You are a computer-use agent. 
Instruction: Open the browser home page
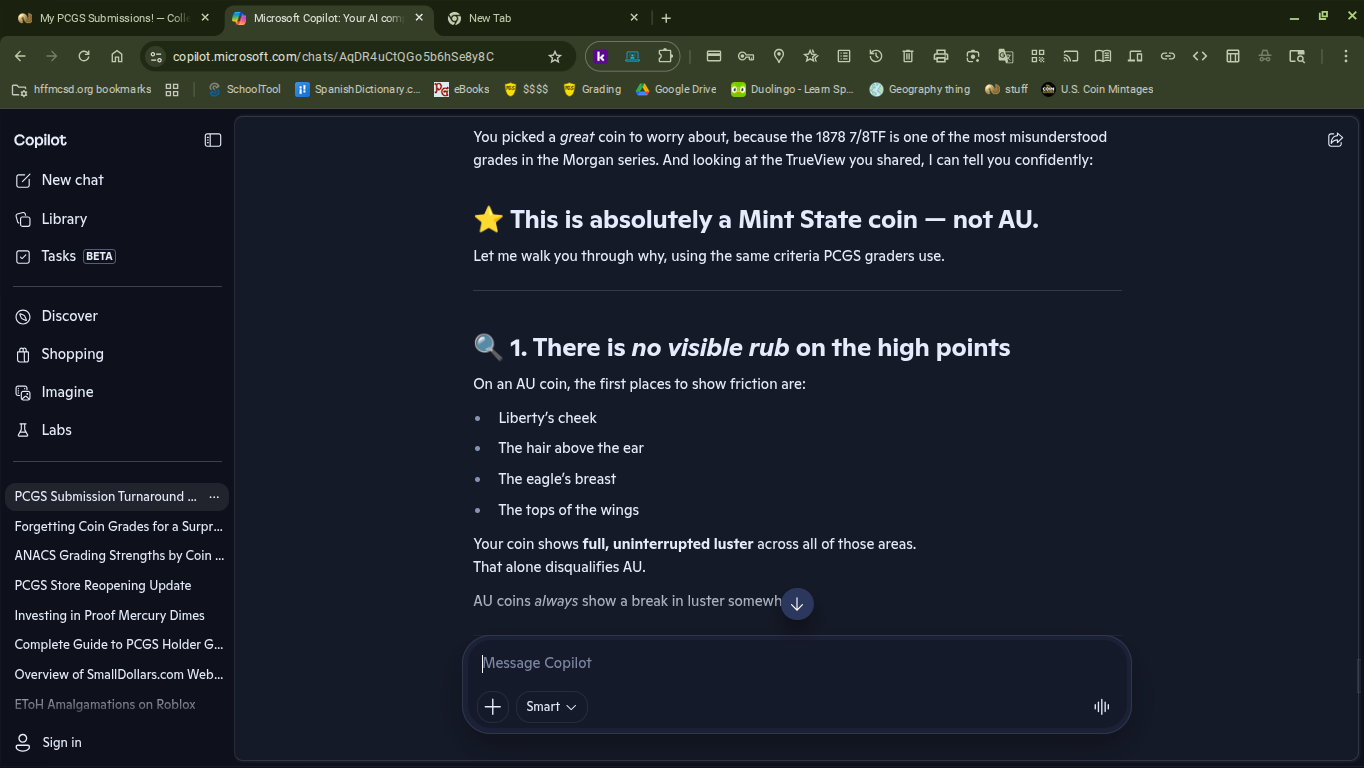click(117, 56)
